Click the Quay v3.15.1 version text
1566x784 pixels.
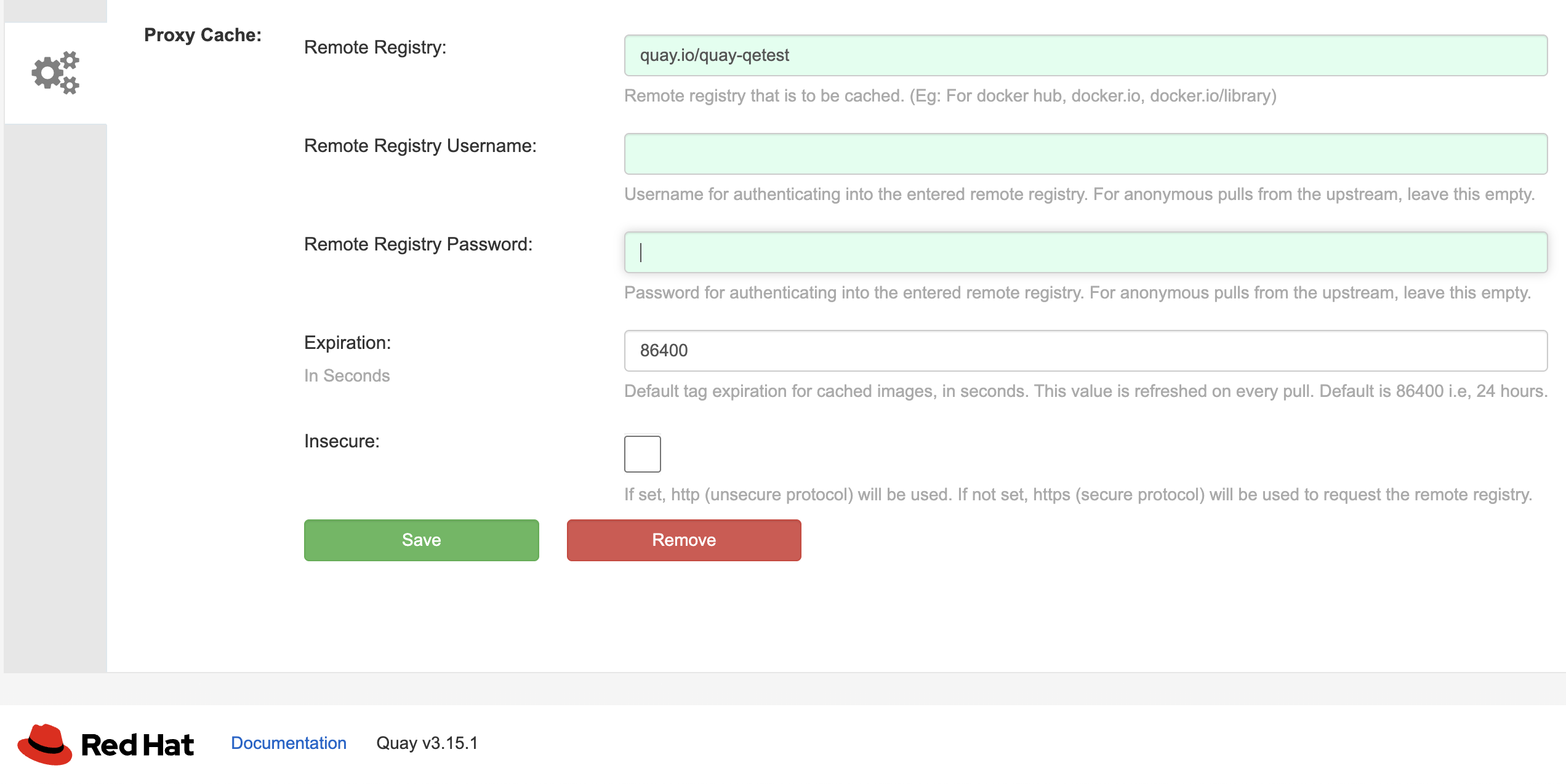click(427, 743)
